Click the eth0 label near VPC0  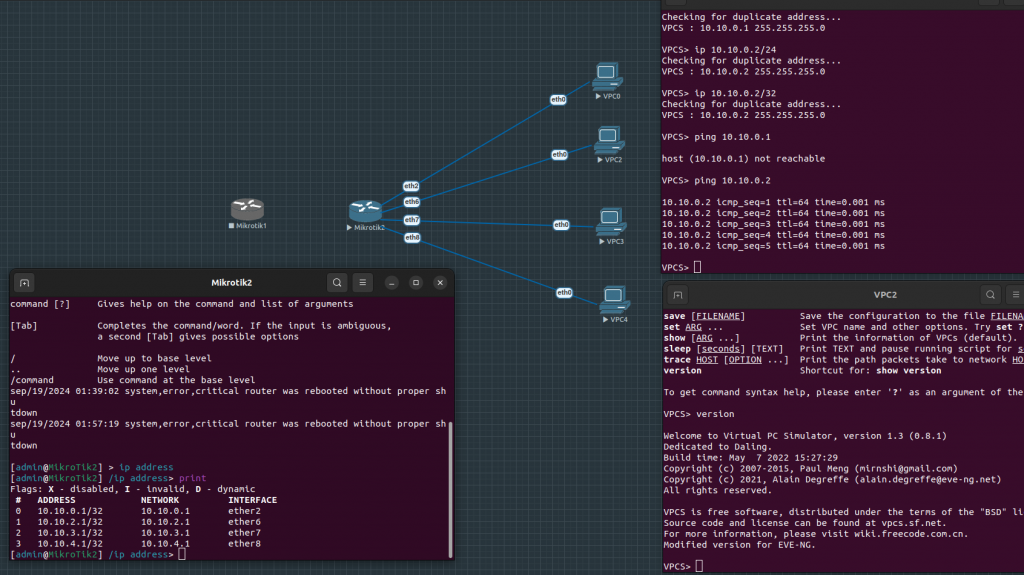click(558, 100)
